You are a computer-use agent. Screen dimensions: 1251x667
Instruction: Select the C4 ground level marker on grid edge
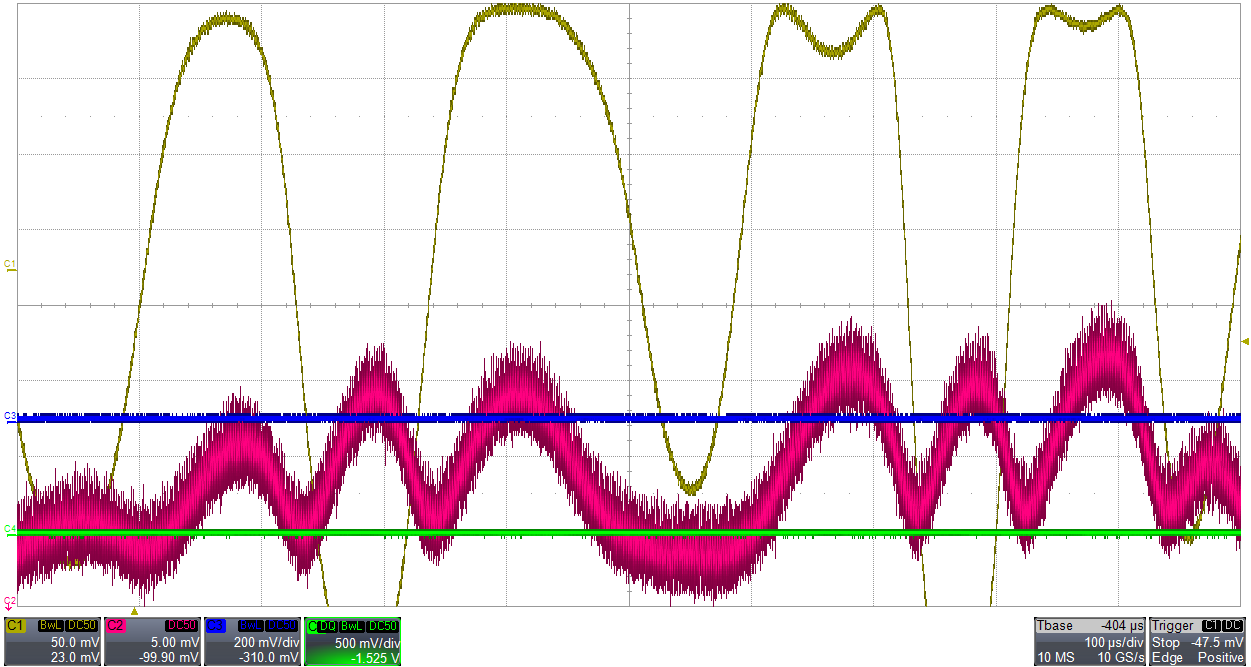10,529
